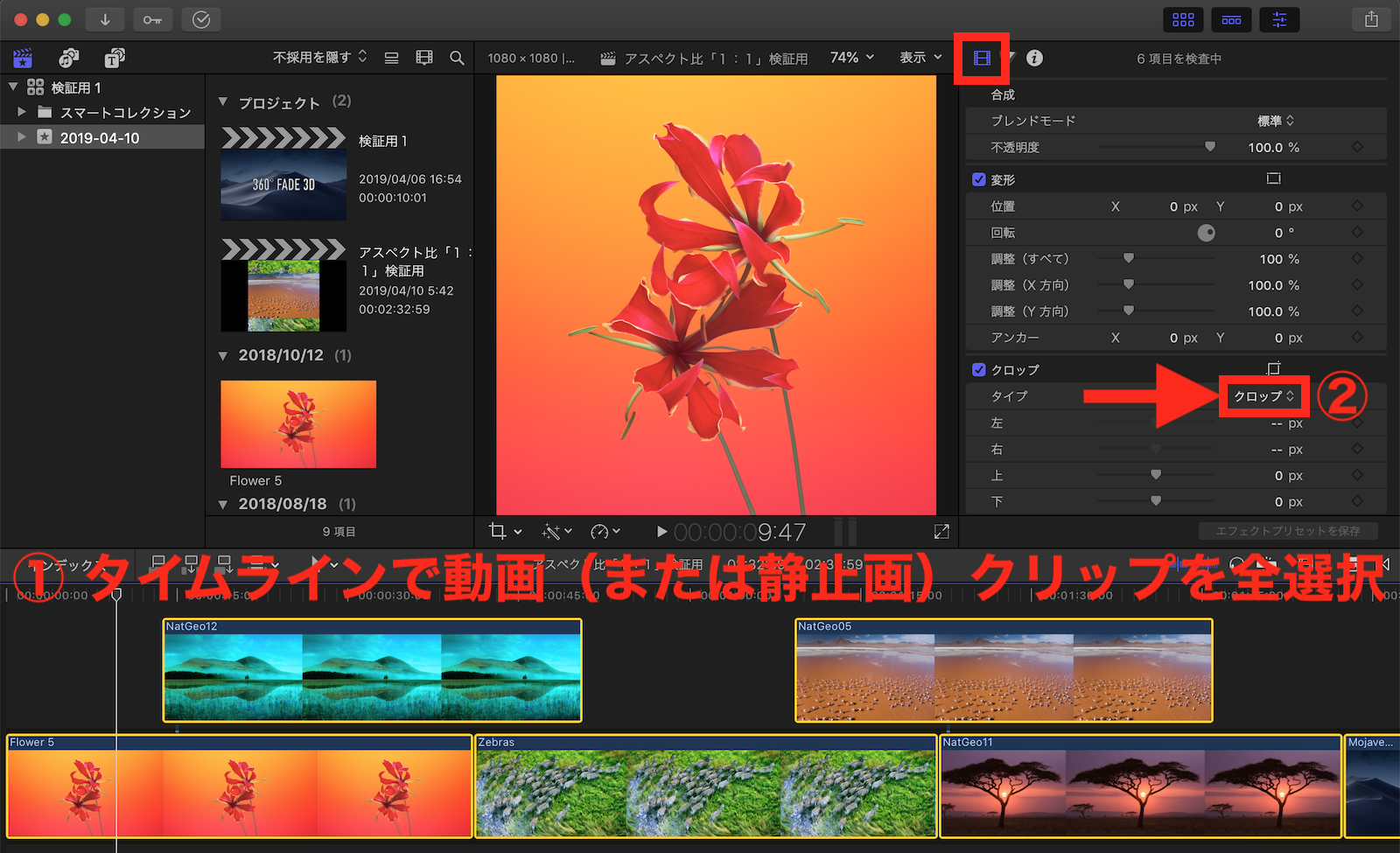Screen dimensions: 1400x853
Task: Toggle viewer fullscreen expand icon
Action: (941, 531)
